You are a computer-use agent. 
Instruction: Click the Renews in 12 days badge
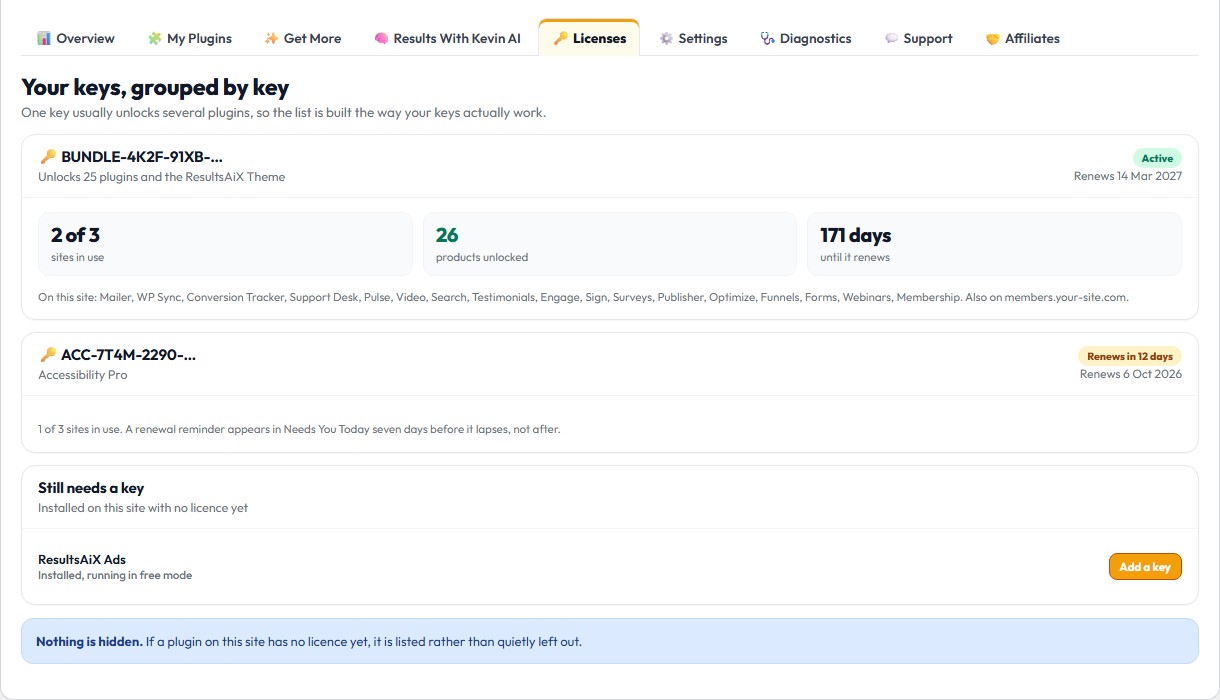1129,356
